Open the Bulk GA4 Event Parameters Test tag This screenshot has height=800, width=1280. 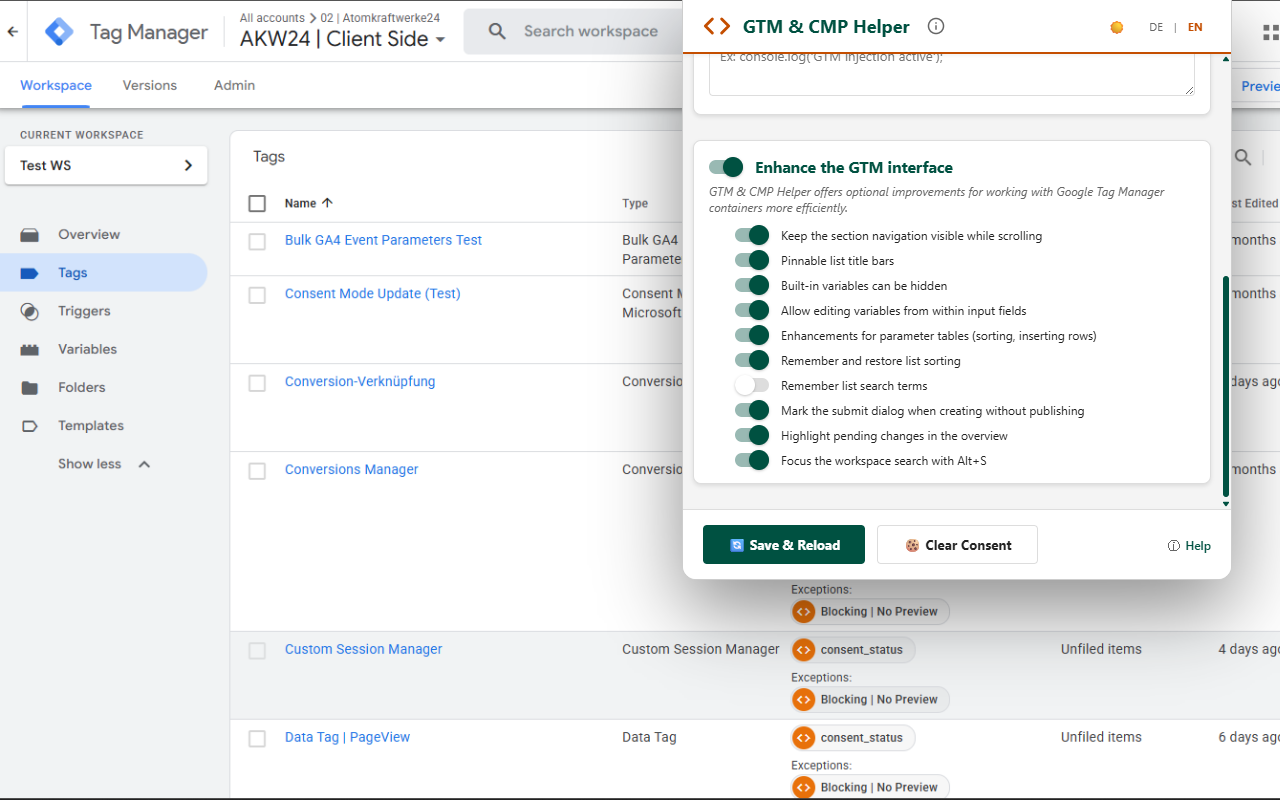tap(383, 240)
